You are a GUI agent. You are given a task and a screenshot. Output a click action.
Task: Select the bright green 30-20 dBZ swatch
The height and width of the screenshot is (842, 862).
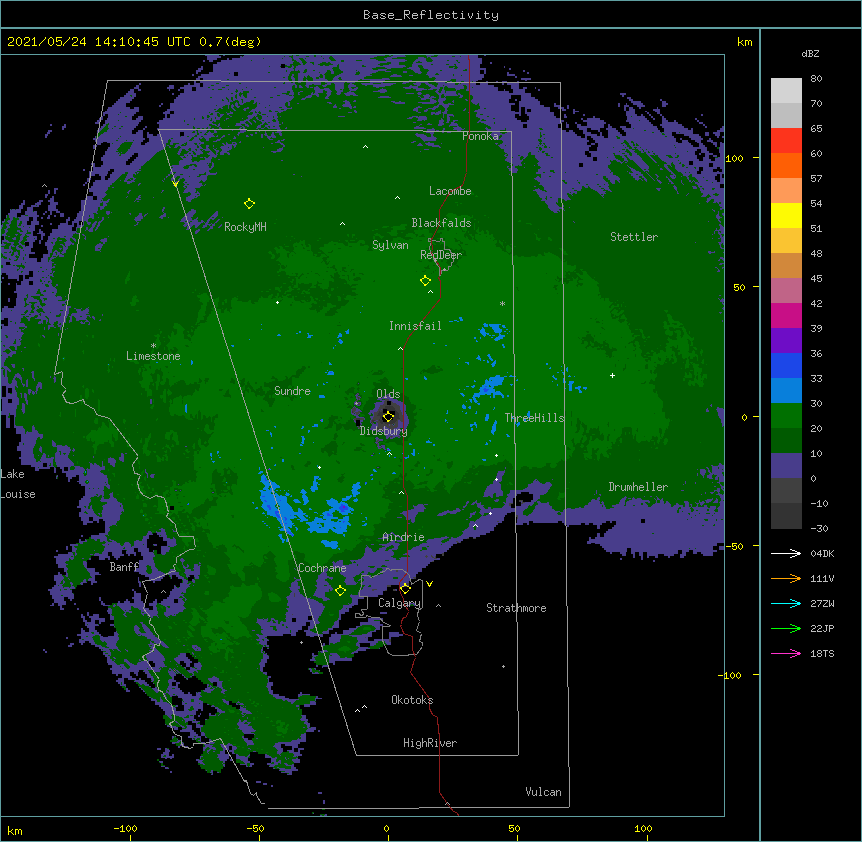coord(786,416)
